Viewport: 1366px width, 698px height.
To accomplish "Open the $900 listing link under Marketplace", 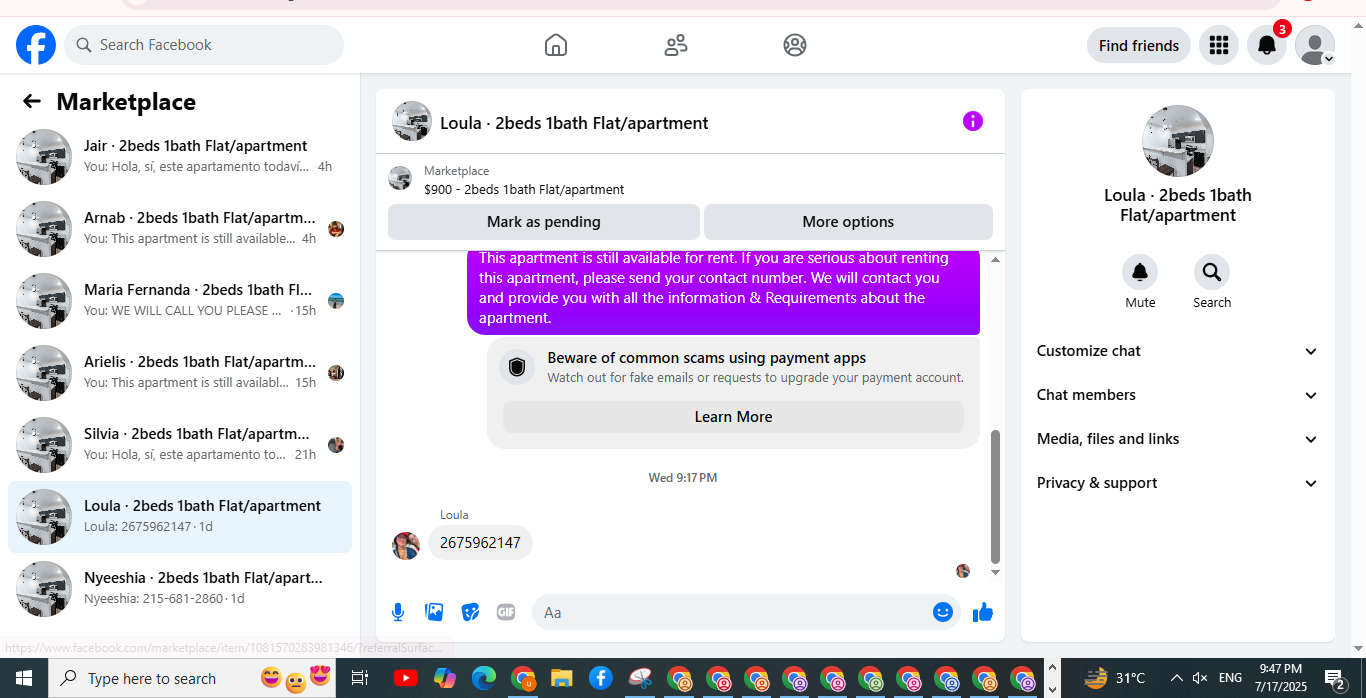I will pos(524,189).
